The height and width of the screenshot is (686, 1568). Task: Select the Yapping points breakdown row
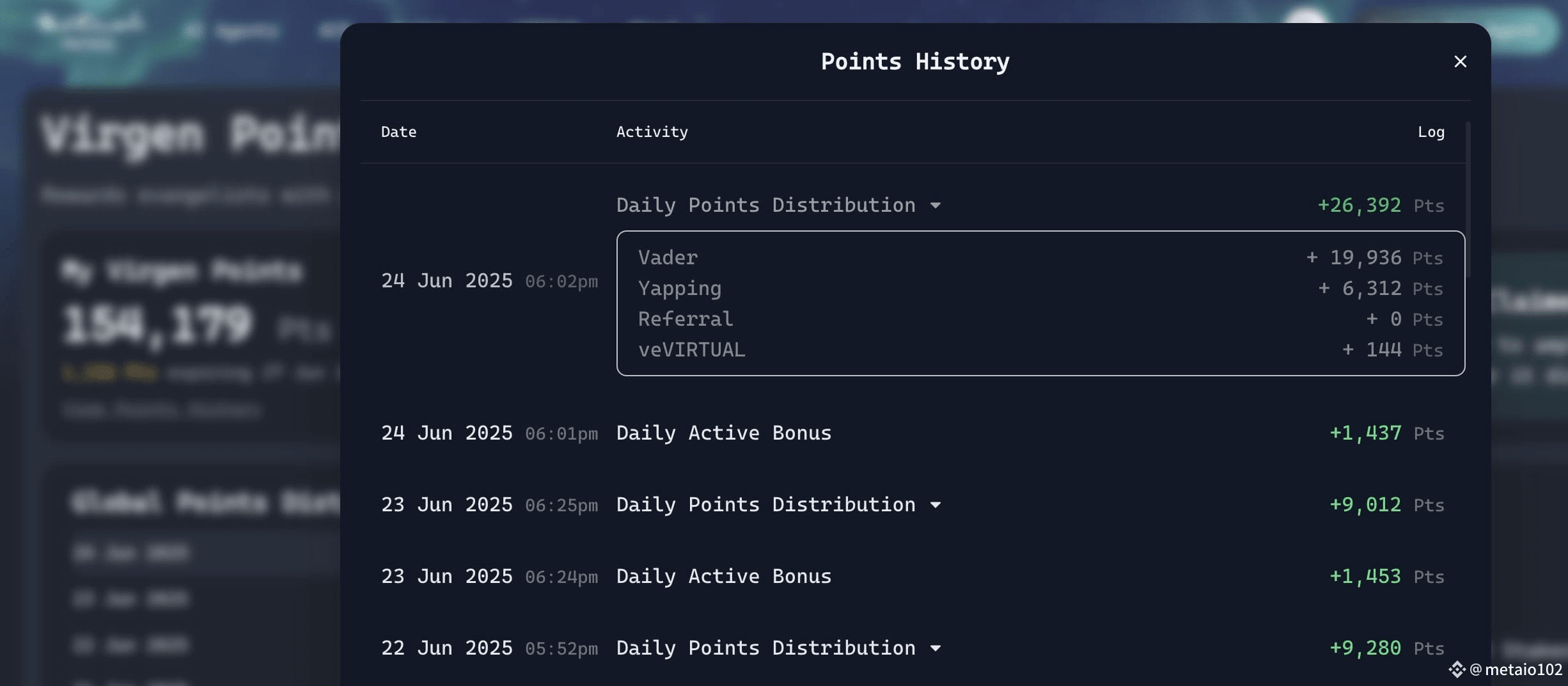[1040, 288]
